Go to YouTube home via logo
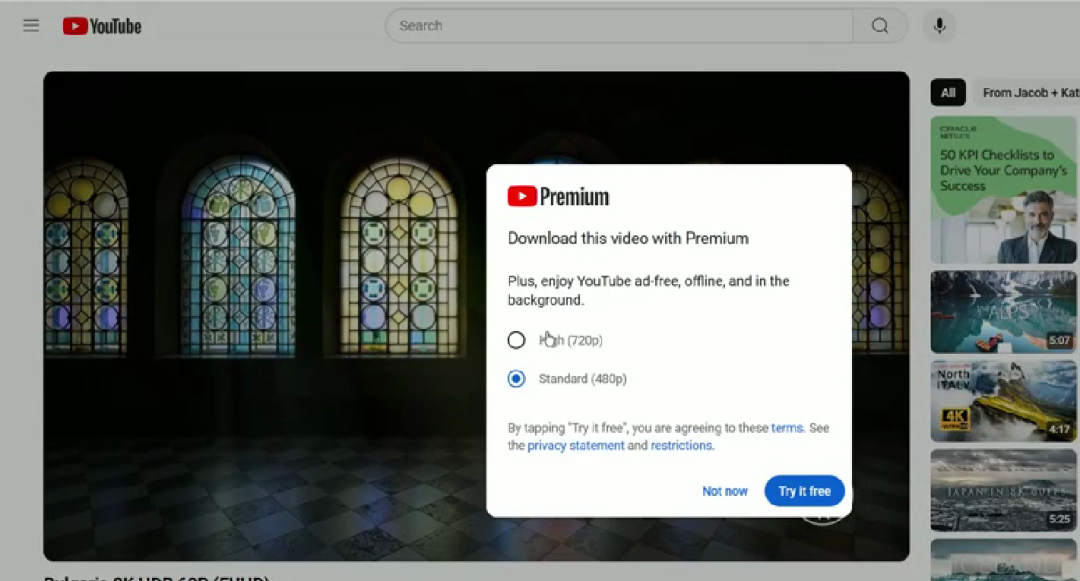1080x581 pixels. click(x=102, y=26)
